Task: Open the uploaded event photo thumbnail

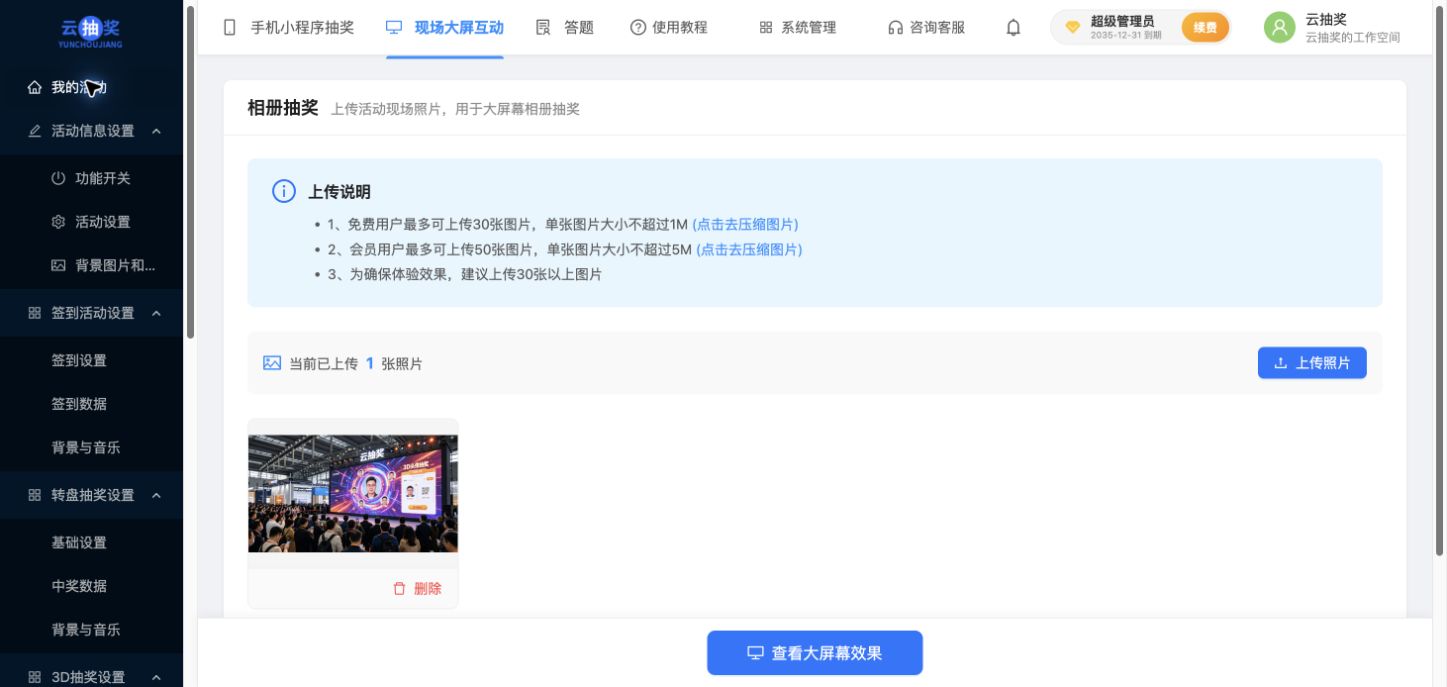Action: point(353,493)
